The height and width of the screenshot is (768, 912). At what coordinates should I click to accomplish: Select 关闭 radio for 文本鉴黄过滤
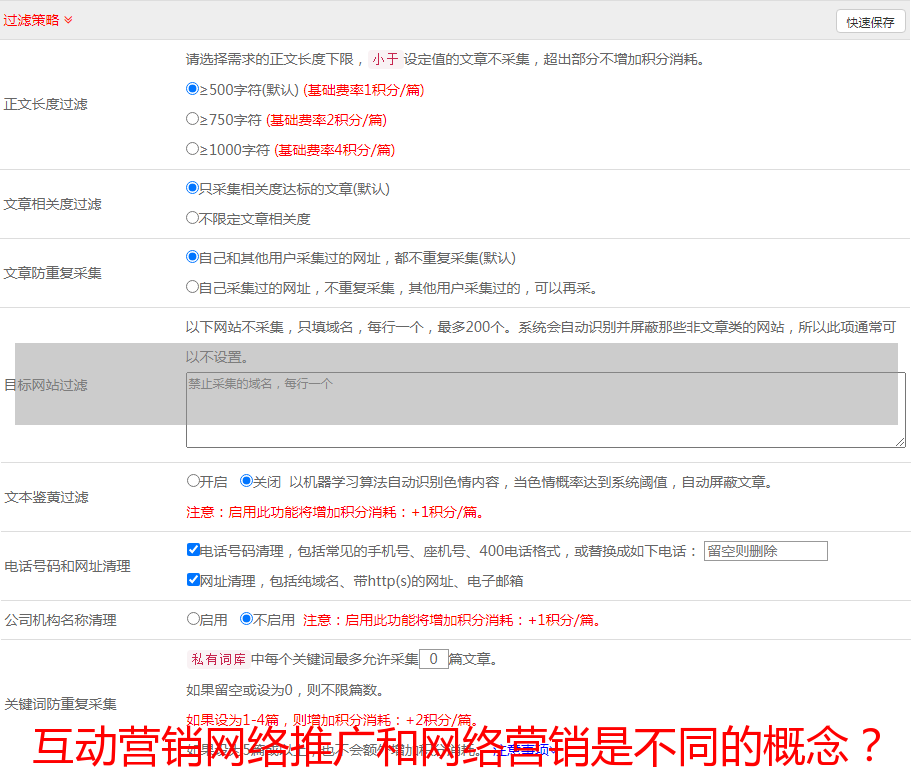point(247,481)
